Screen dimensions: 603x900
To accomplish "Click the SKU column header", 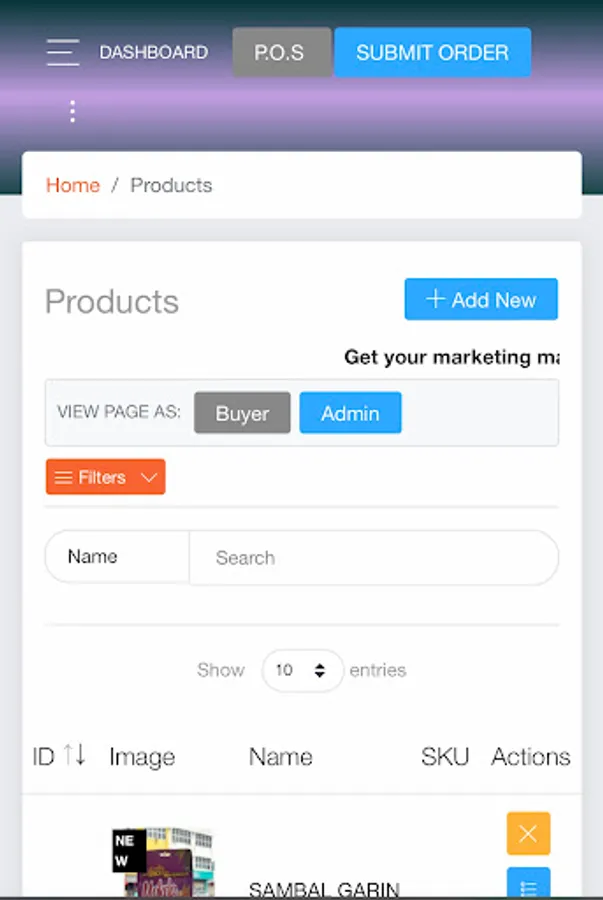I will tap(444, 757).
